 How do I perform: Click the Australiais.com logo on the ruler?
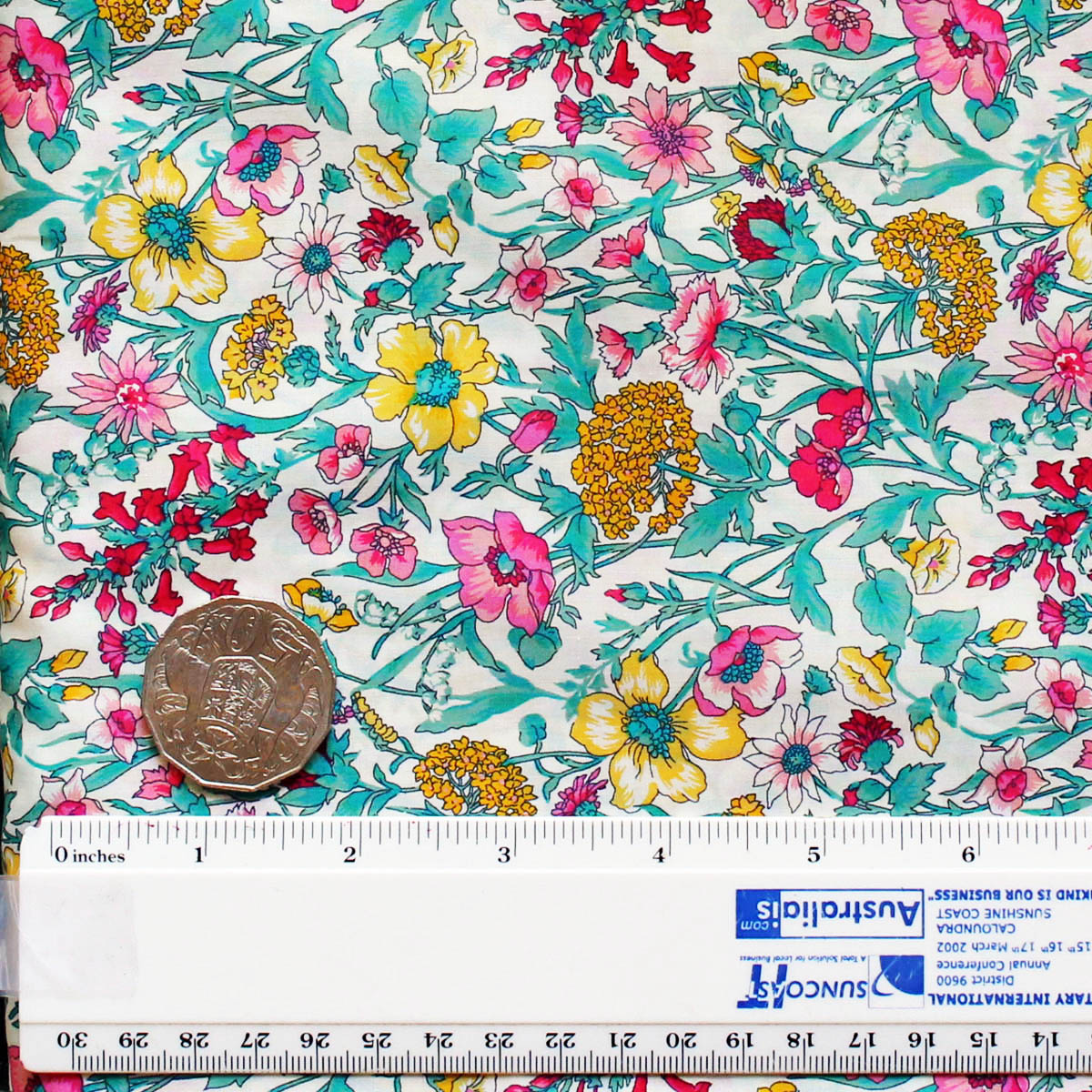coord(829,913)
